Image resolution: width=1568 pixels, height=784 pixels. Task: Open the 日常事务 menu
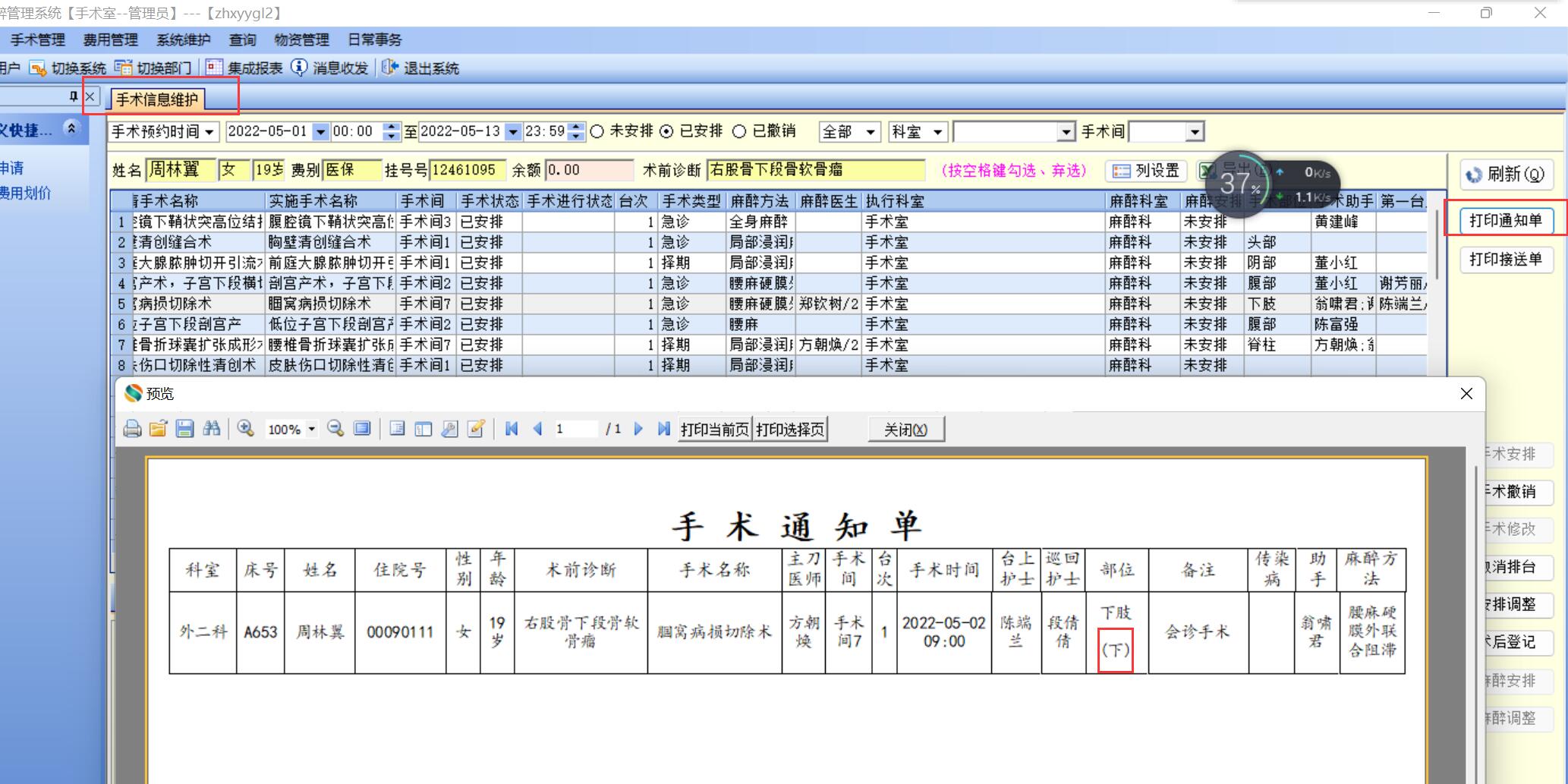tap(375, 40)
